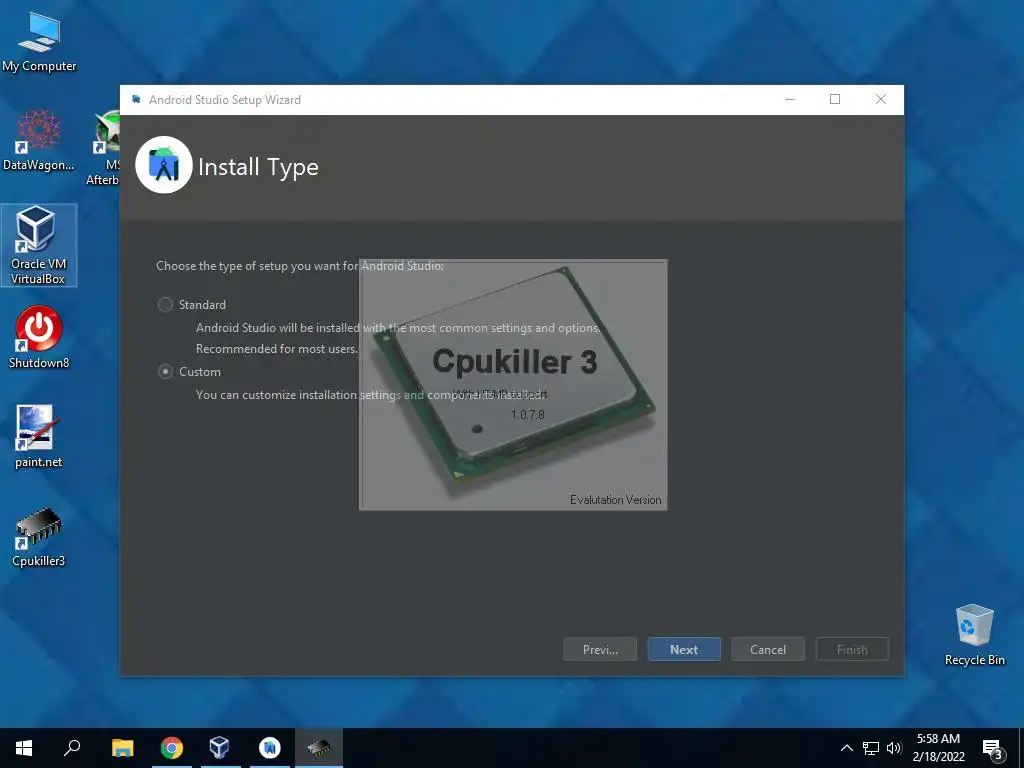Show hidden system tray icons

pos(846,748)
